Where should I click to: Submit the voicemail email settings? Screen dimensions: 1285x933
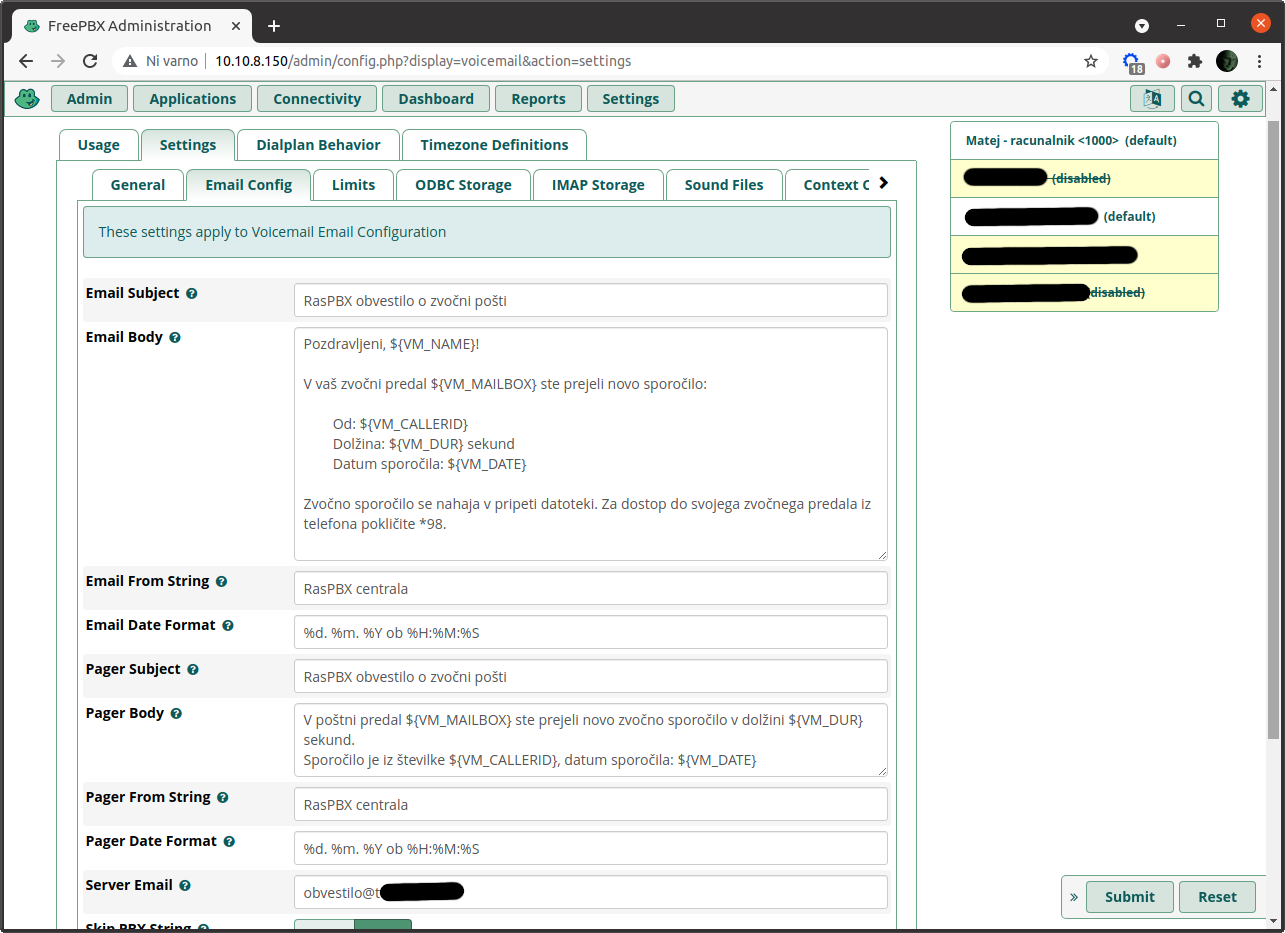pyautogui.click(x=1129, y=897)
